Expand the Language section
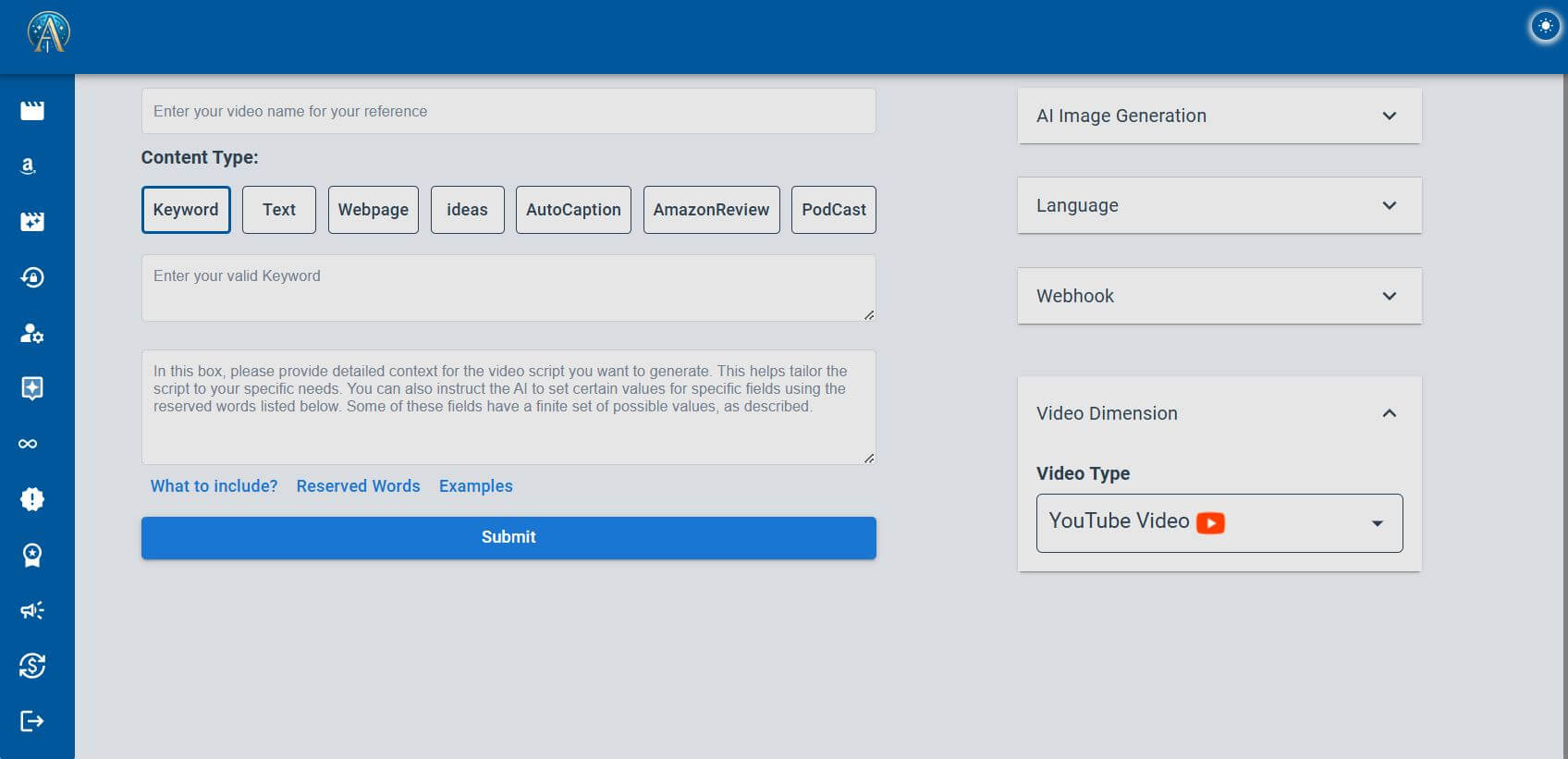 [1219, 205]
